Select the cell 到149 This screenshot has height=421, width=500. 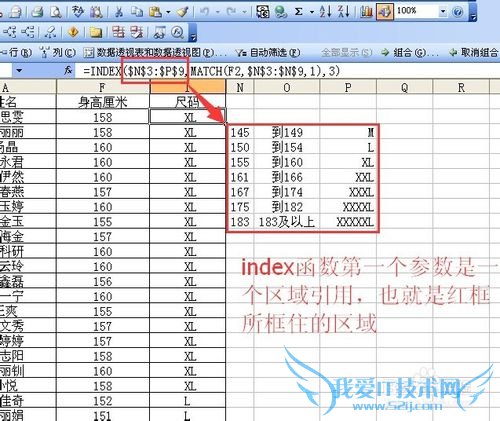[x=287, y=132]
